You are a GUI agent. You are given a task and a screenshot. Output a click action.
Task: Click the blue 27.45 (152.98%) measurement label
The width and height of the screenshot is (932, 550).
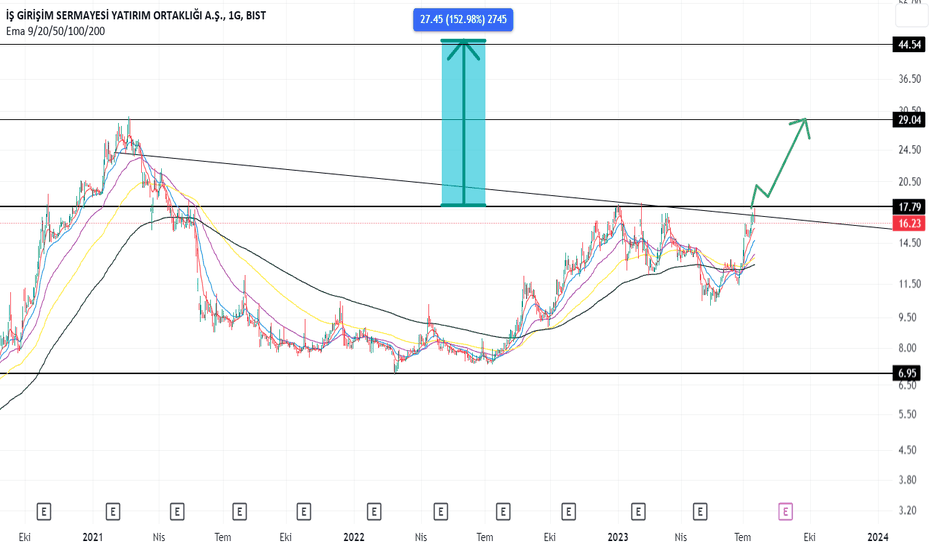click(463, 20)
